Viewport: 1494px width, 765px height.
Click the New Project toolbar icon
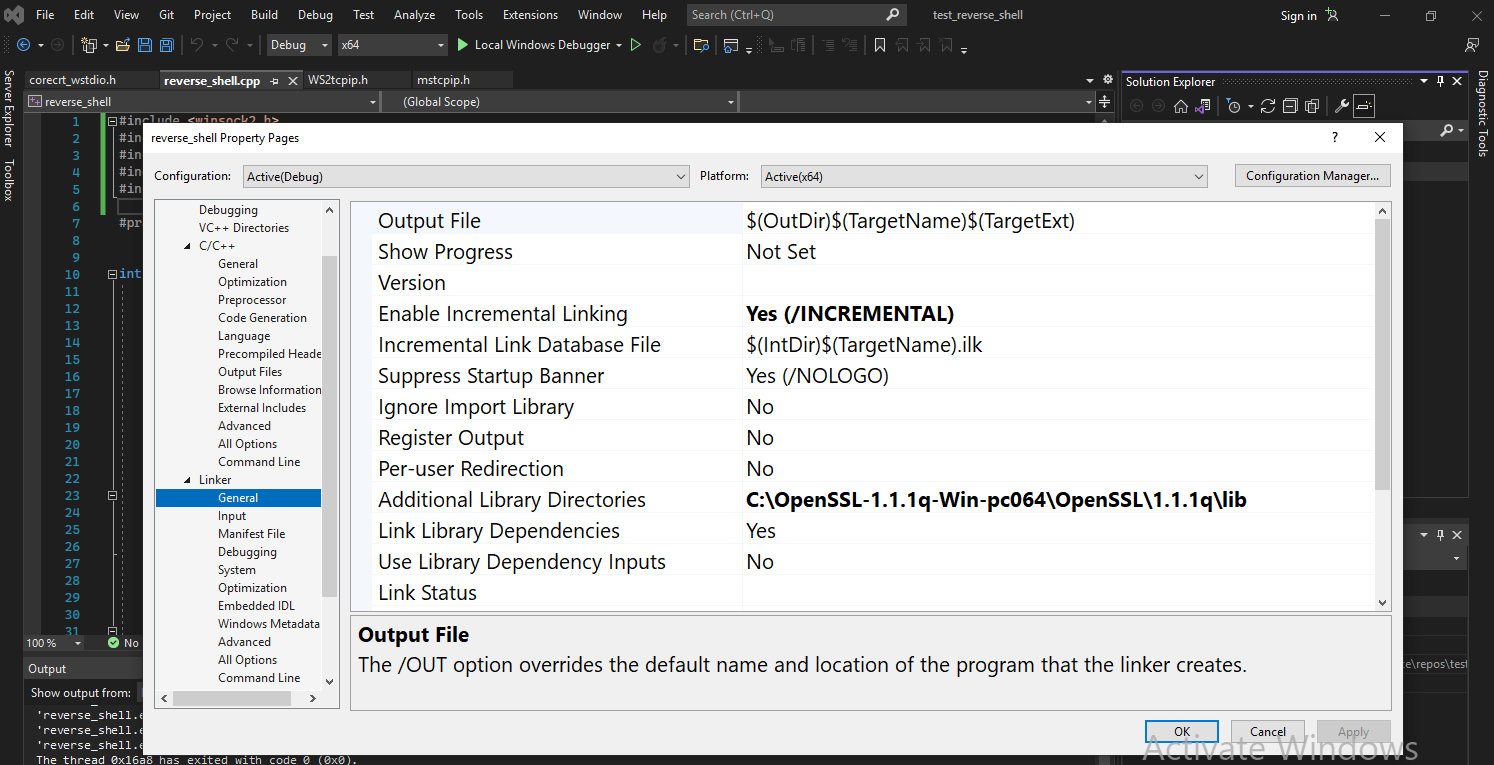(88, 45)
